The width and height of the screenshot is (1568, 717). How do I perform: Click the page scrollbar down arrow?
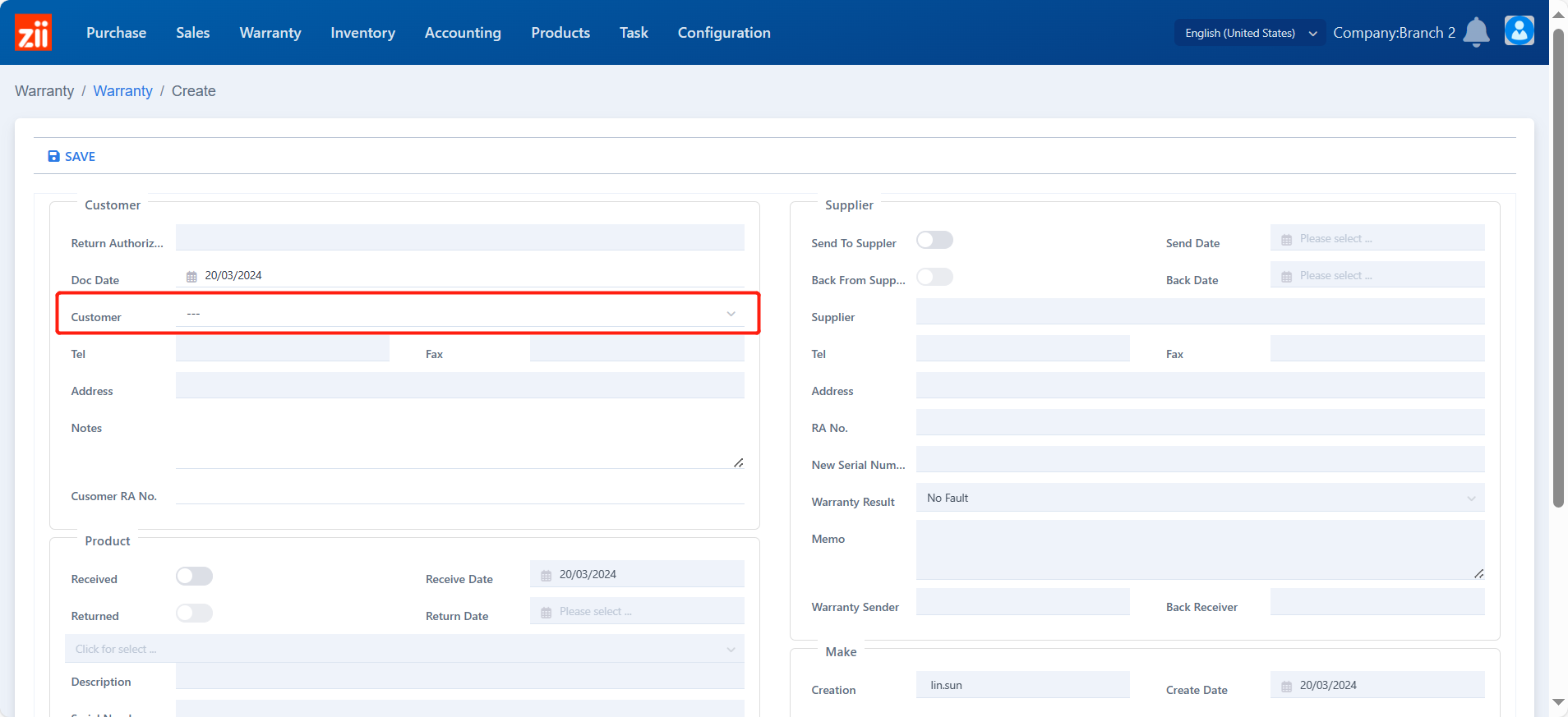[x=1558, y=702]
